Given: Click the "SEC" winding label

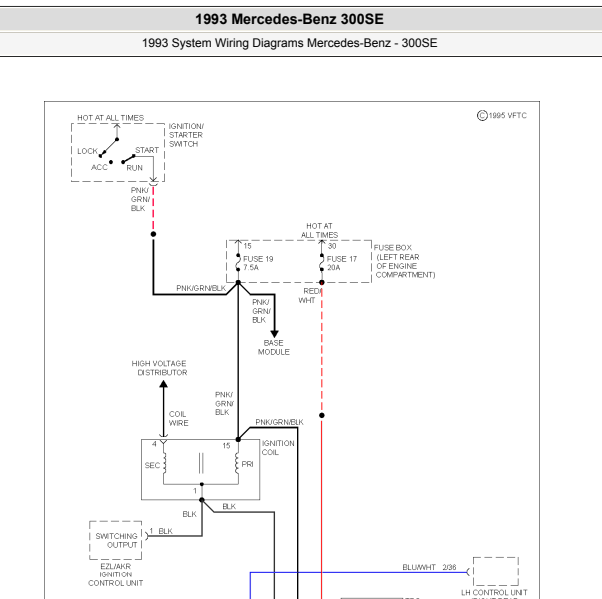Looking at the screenshot, I should (x=152, y=465).
